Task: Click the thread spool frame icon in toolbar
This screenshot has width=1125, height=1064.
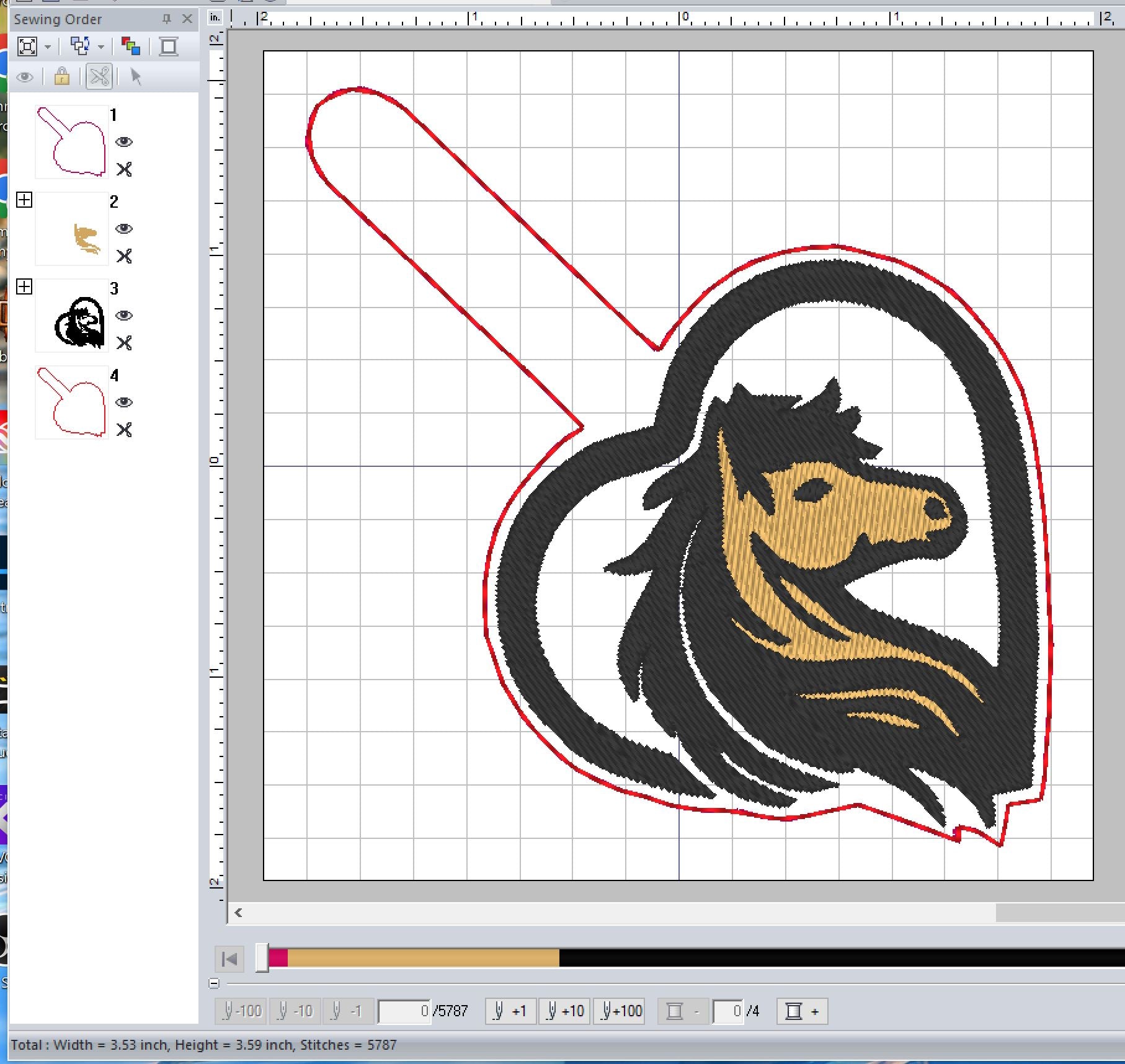Action: click(x=168, y=47)
